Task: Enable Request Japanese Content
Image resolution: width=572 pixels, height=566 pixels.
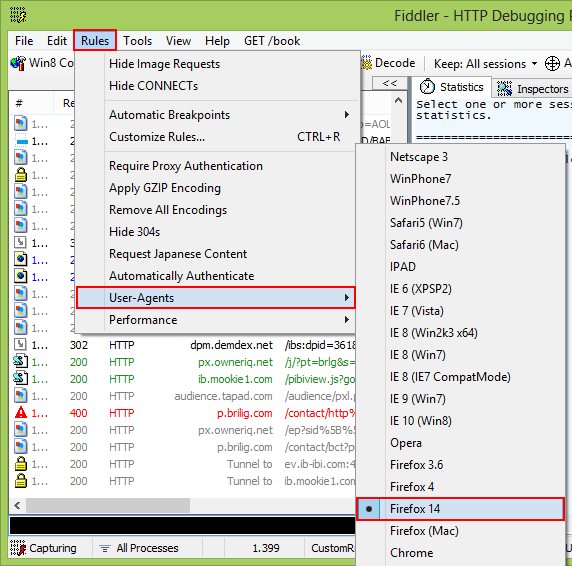Action: click(x=215, y=253)
